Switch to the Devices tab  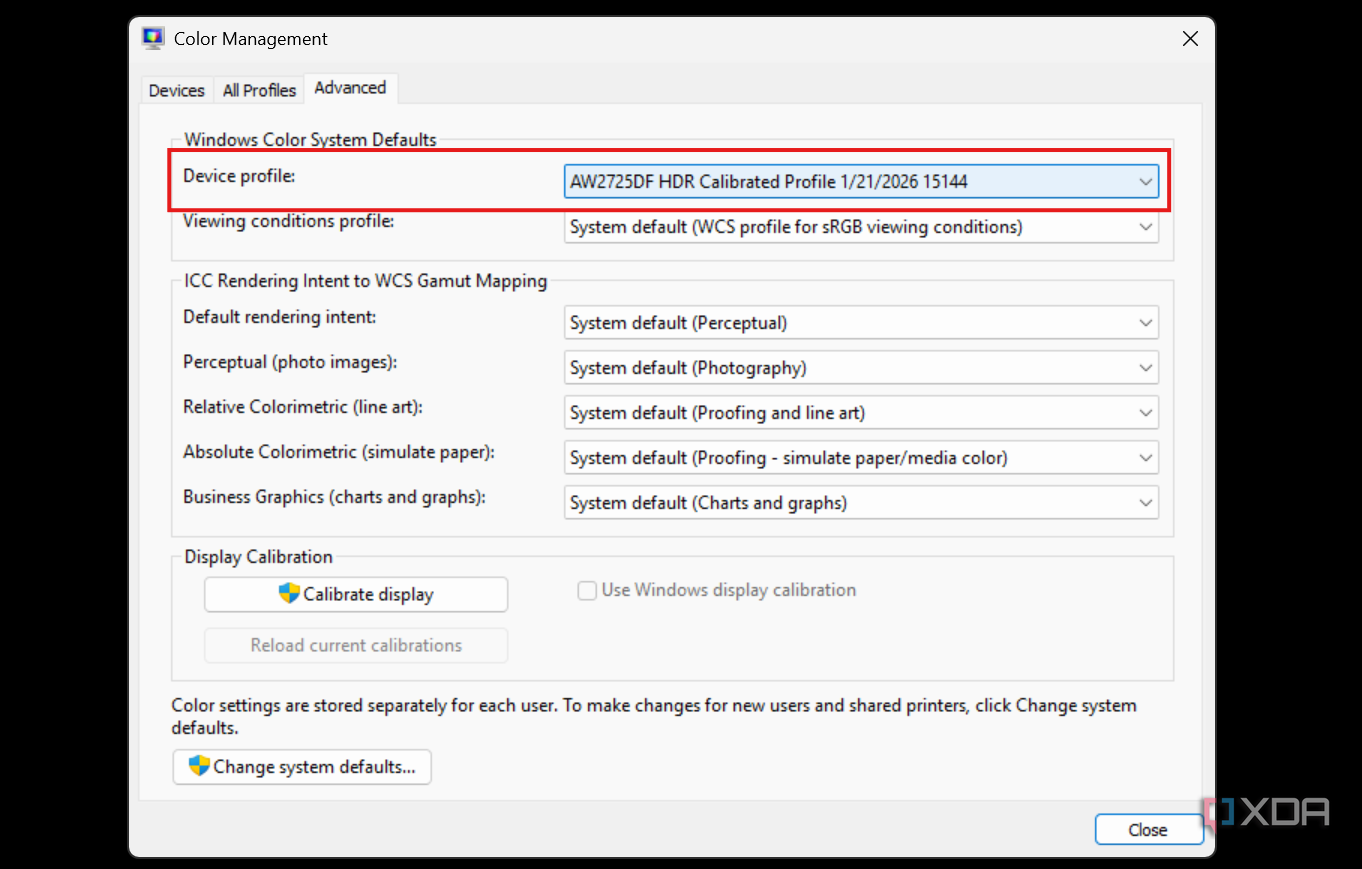pyautogui.click(x=177, y=90)
